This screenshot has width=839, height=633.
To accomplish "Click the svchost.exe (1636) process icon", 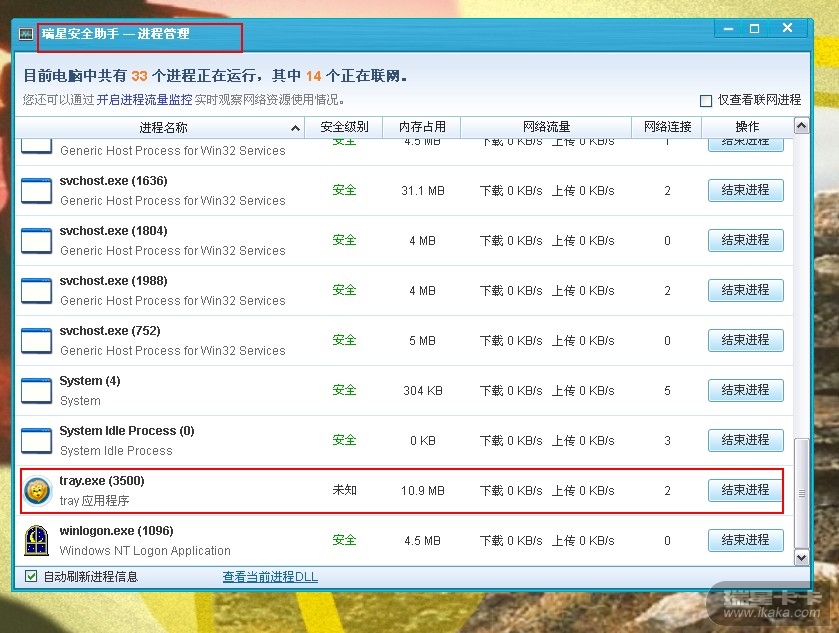I will pyautogui.click(x=36, y=191).
